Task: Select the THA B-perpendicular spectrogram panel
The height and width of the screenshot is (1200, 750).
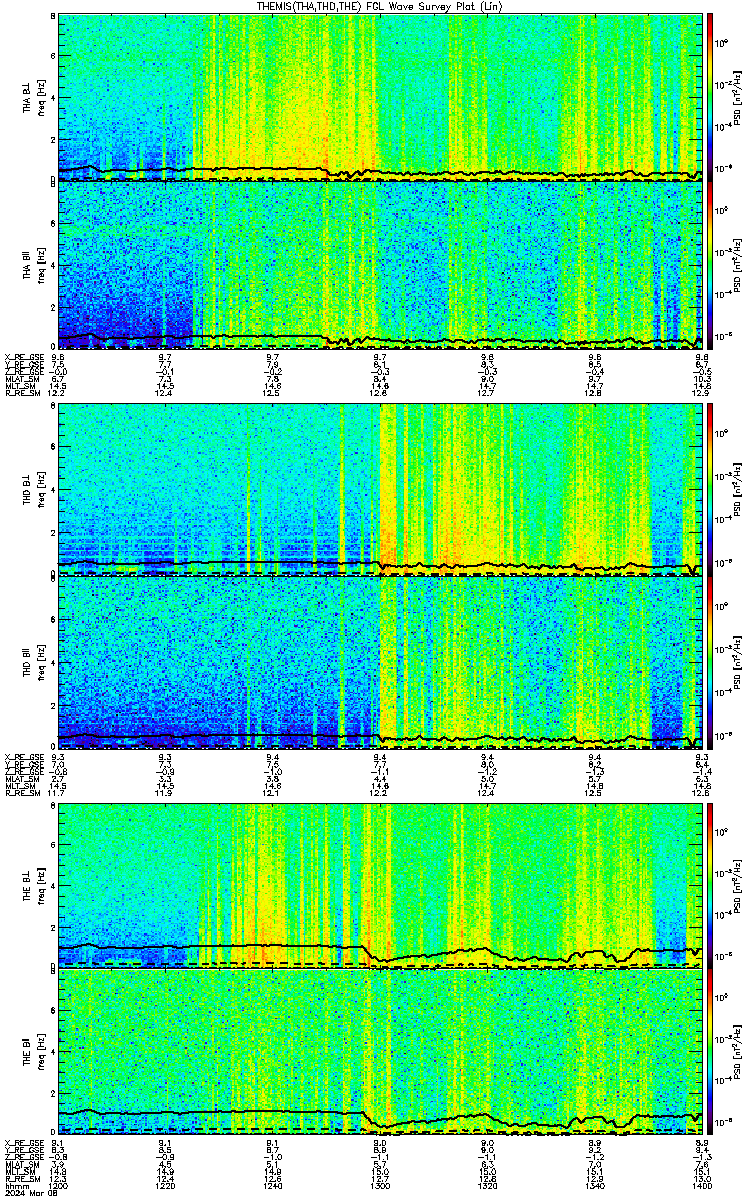Action: click(x=380, y=98)
